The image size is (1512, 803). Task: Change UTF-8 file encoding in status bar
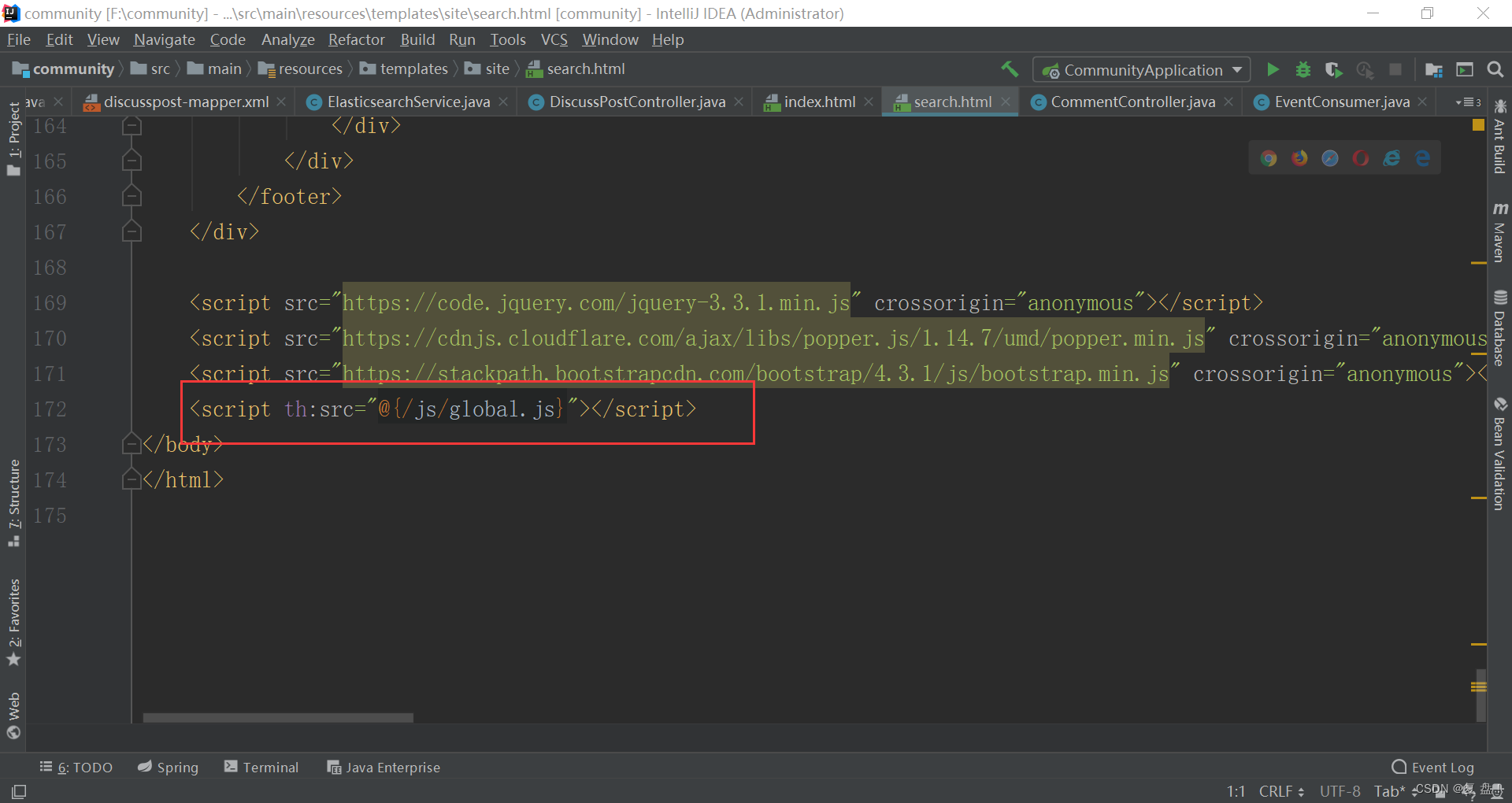click(1340, 791)
